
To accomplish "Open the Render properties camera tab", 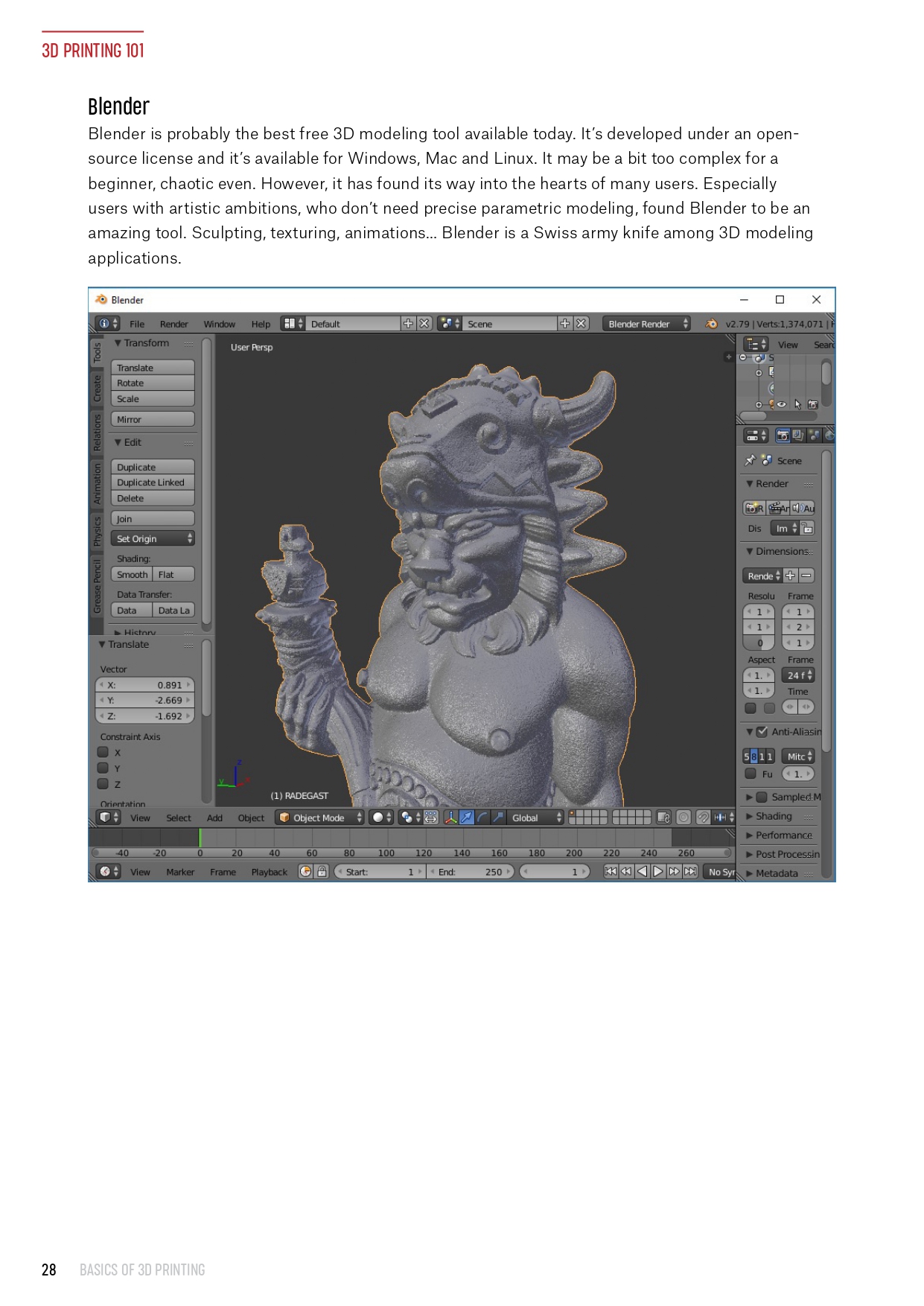I will pos(782,436).
